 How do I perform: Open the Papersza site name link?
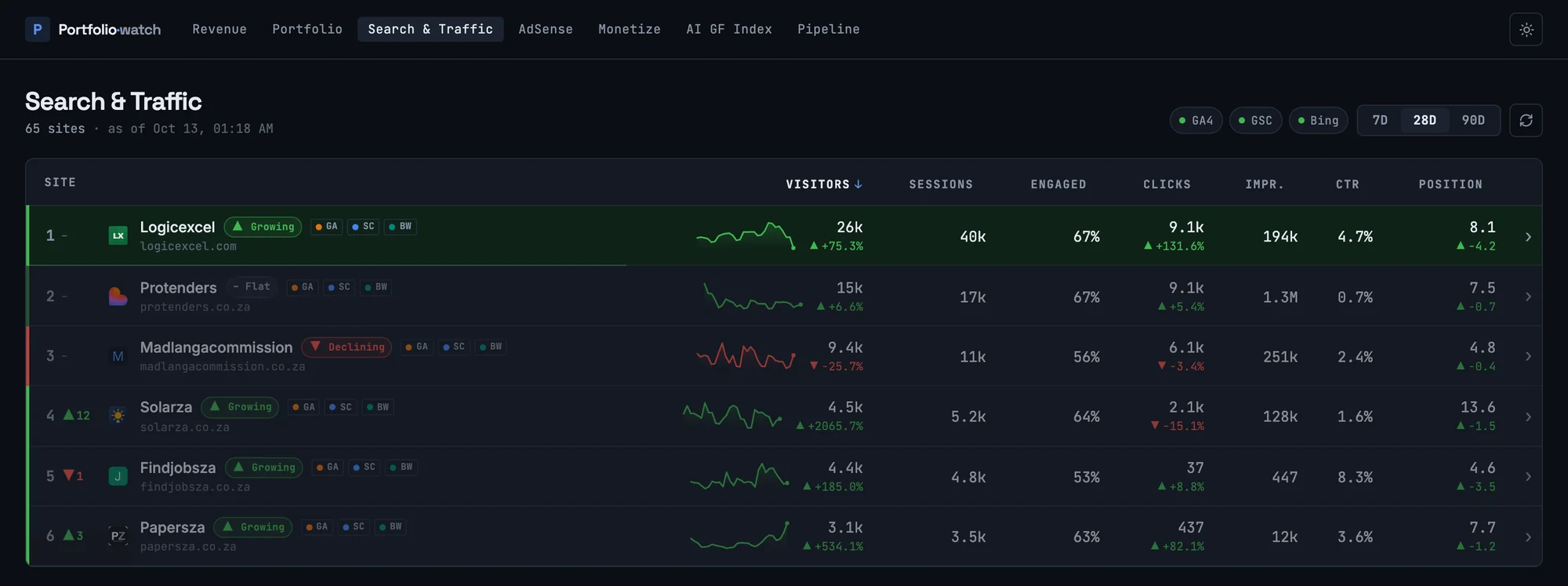[x=172, y=527]
